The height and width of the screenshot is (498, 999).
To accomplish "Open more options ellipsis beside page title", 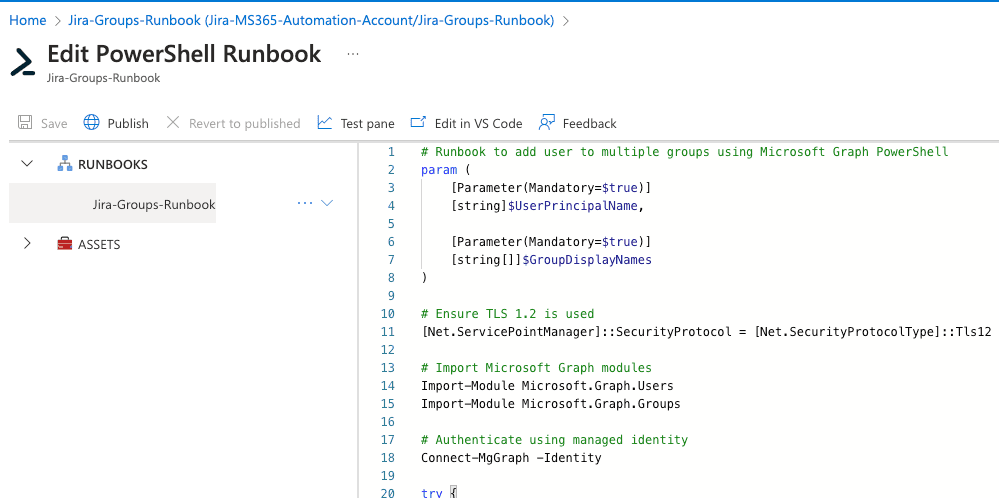I will [x=353, y=55].
